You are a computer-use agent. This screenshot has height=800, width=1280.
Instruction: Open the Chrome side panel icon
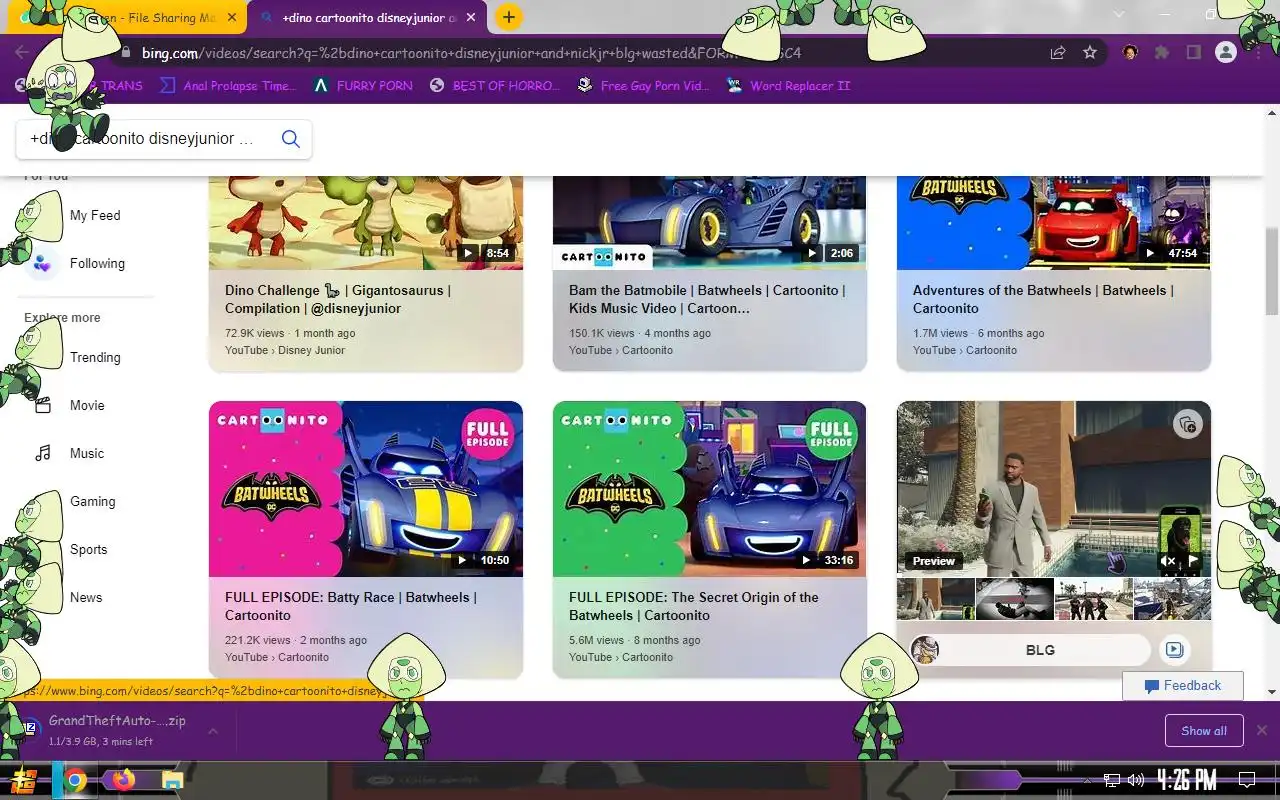pyautogui.click(x=1193, y=52)
